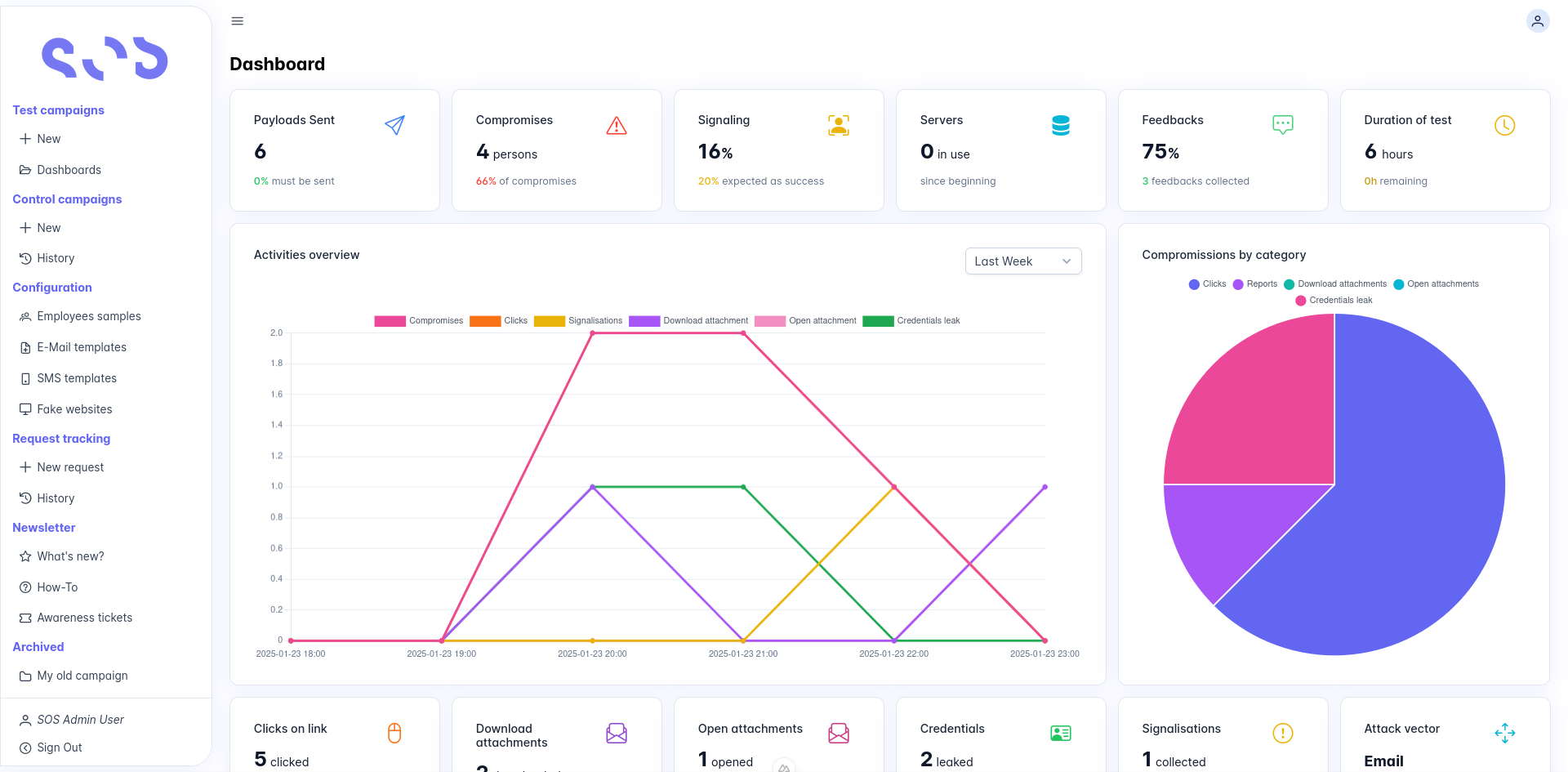Create New request under Request tracking

pos(70,467)
